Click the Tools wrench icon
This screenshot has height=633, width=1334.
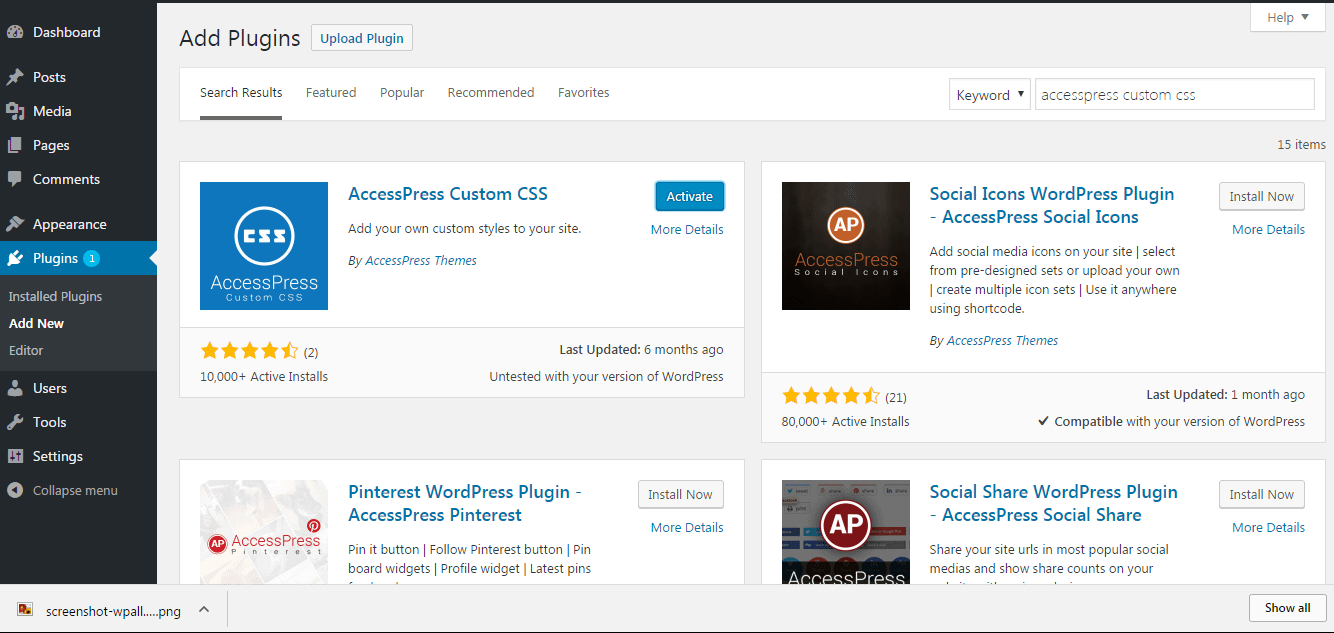pos(15,422)
